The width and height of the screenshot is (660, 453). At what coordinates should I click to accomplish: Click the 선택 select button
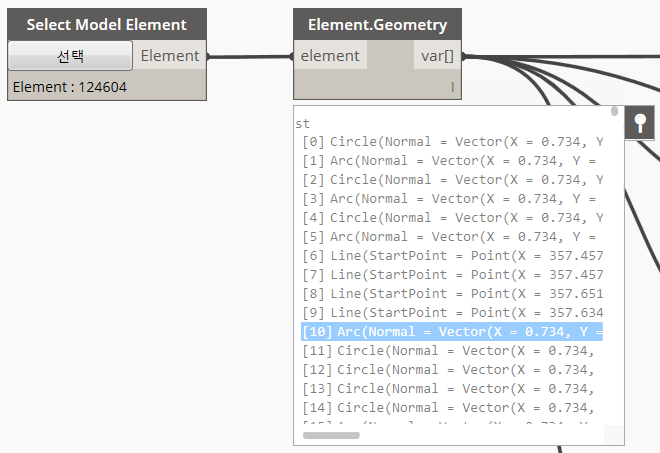coord(70,56)
